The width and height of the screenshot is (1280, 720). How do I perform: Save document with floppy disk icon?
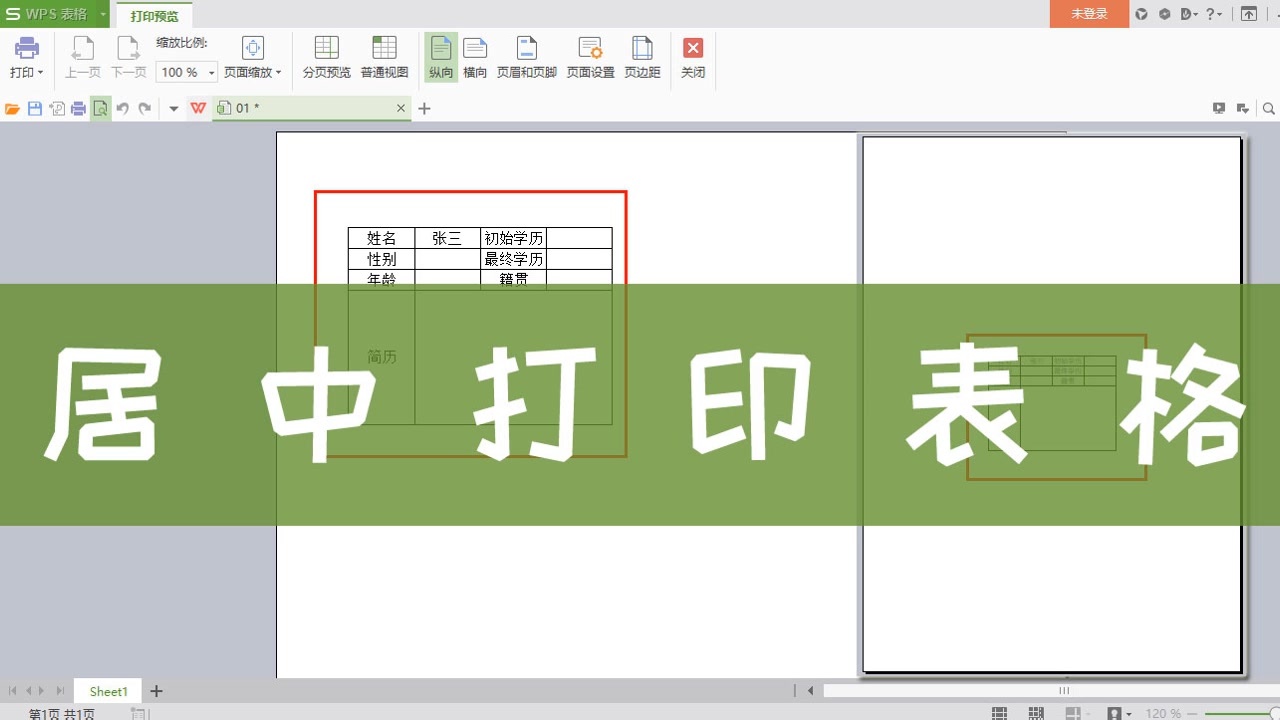(35, 108)
